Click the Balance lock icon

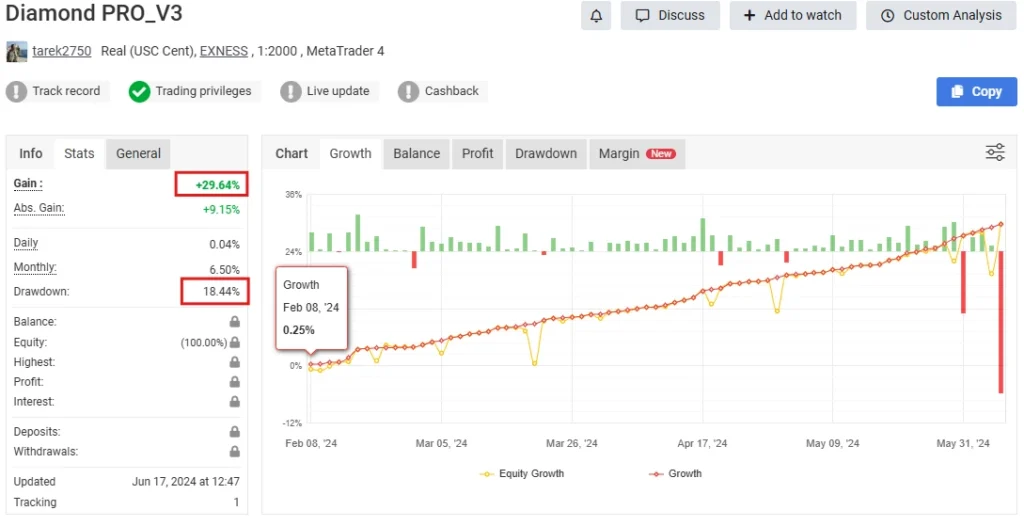coord(234,322)
